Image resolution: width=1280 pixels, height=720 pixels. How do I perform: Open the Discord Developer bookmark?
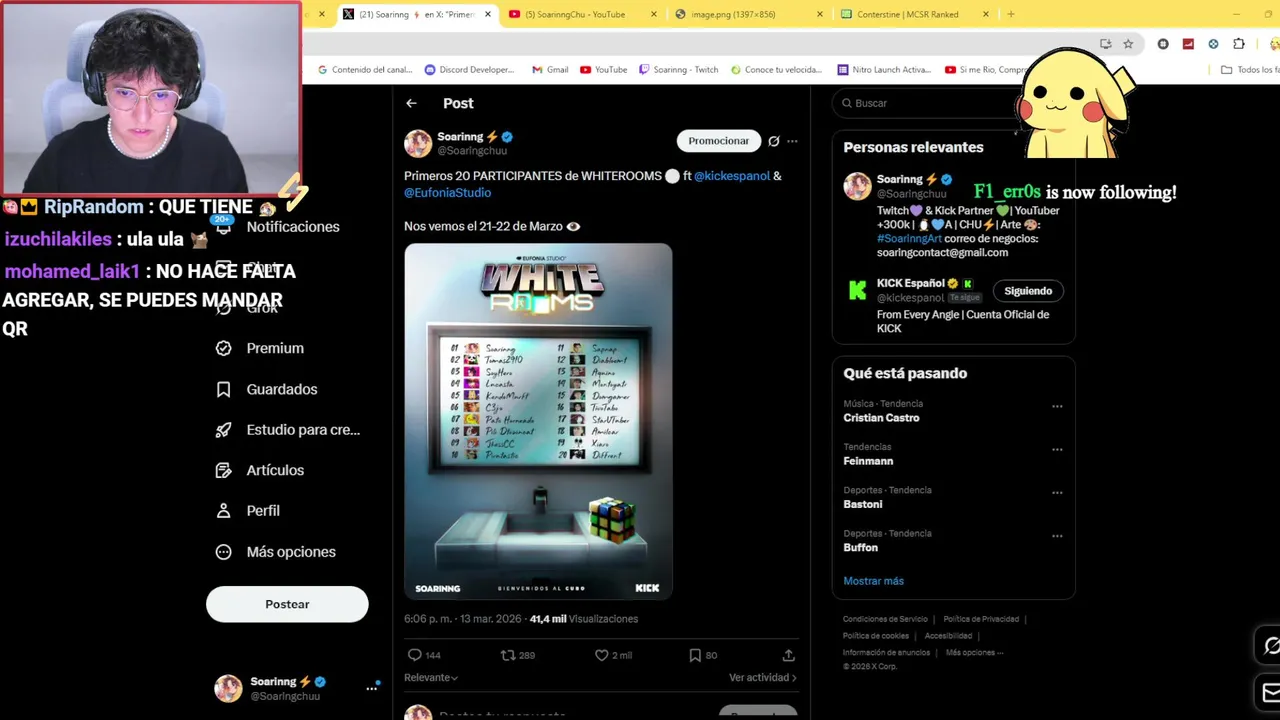[470, 70]
